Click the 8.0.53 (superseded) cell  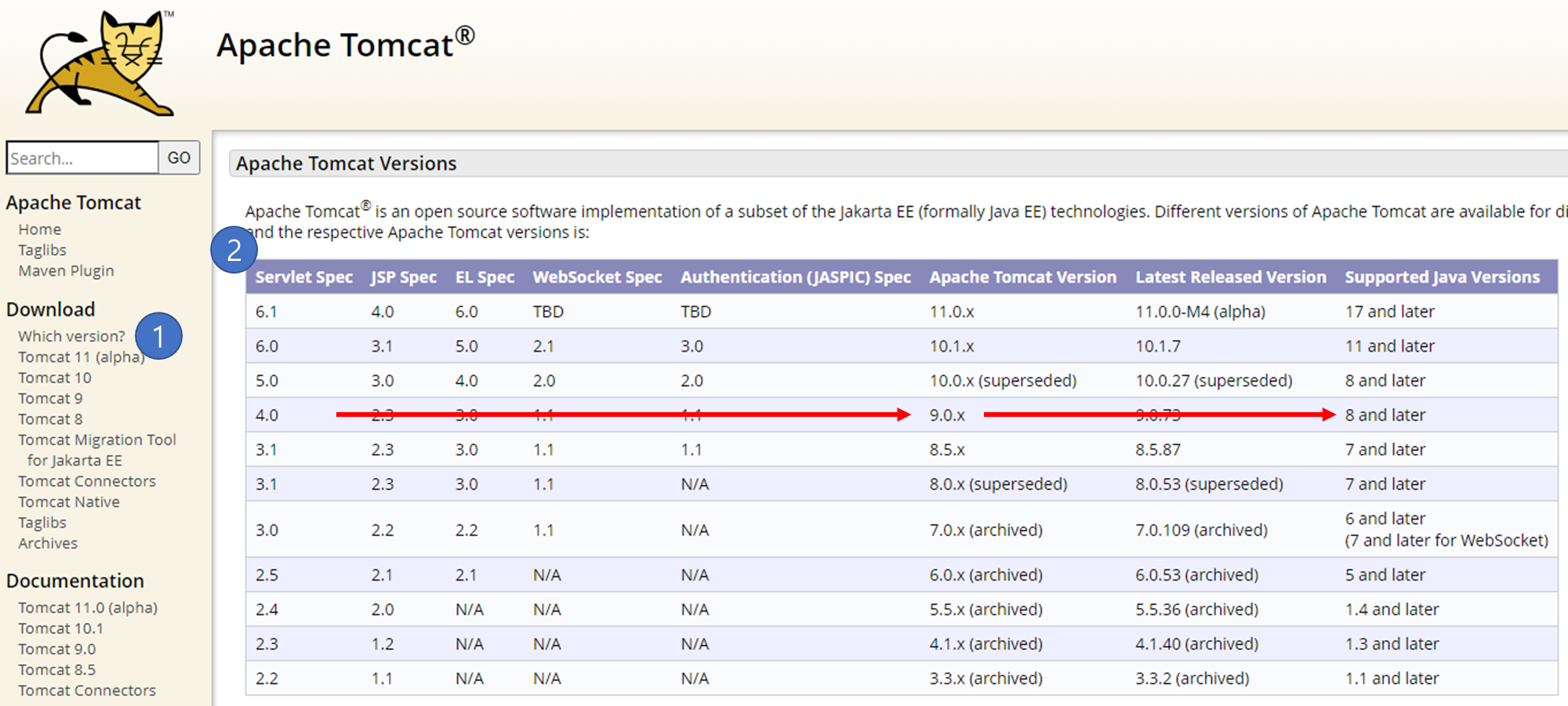(1209, 483)
